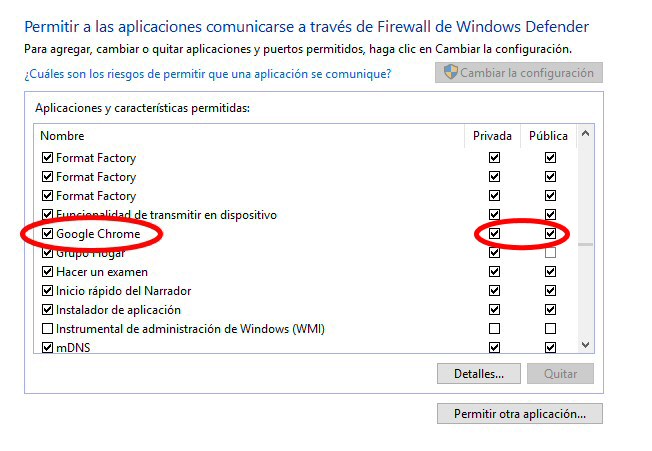The width and height of the screenshot is (652, 451).
Task: Open Detalles for the selected application
Action: click(478, 373)
